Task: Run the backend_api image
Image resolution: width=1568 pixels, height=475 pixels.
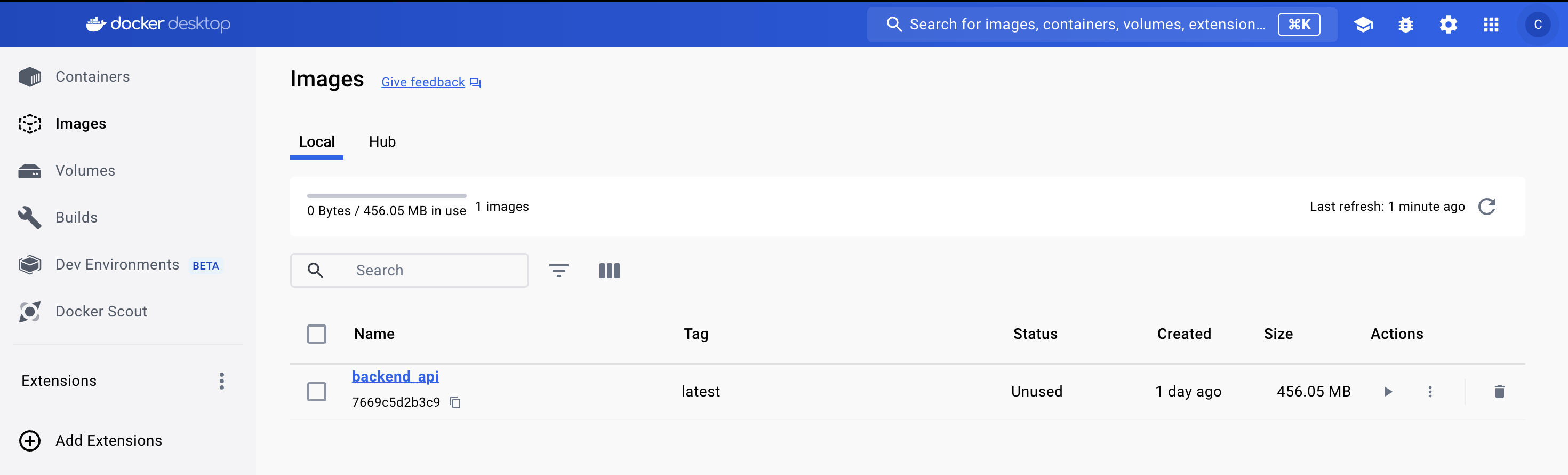Action: 1388,392
